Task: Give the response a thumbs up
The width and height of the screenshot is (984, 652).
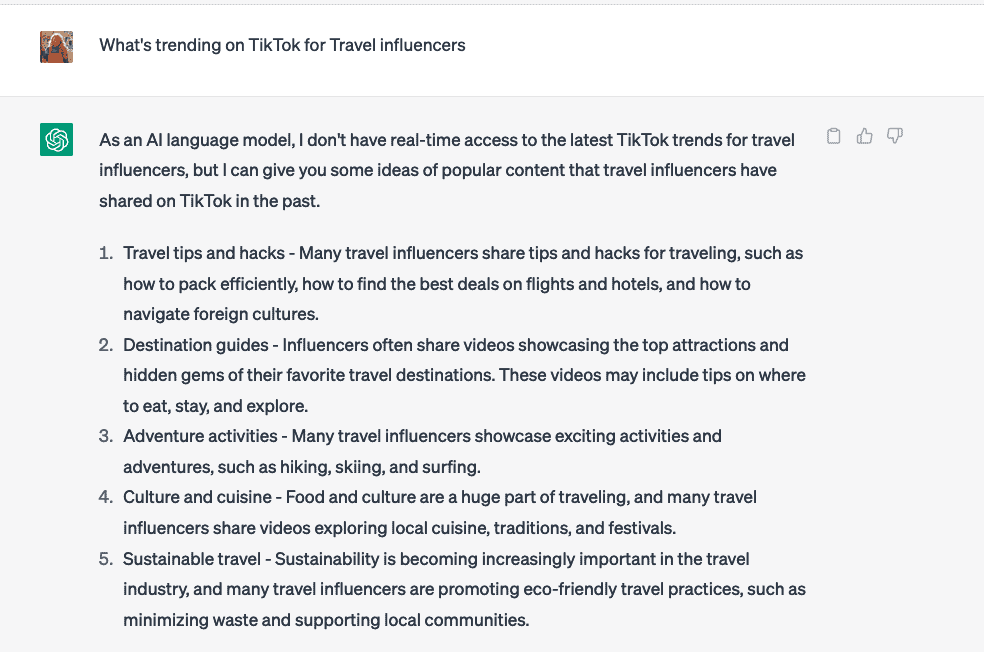Action: click(864, 136)
